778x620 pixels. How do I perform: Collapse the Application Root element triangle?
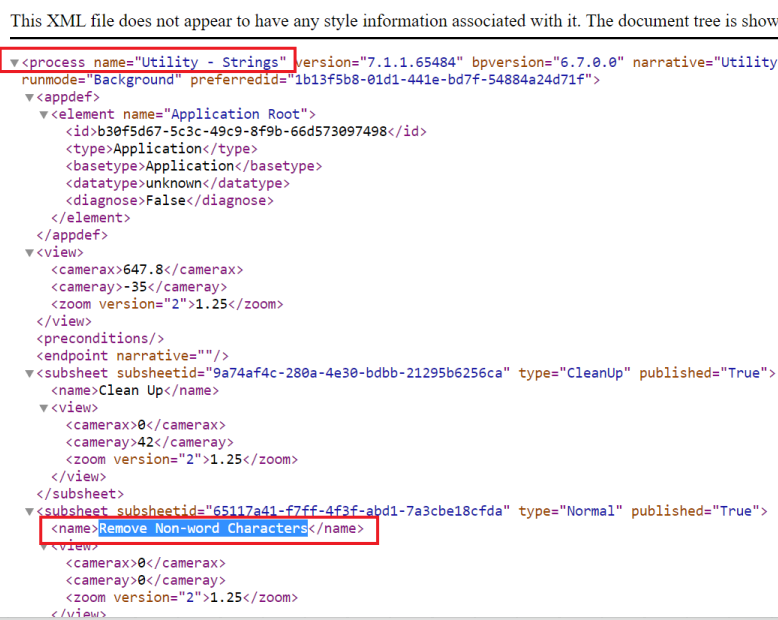44,115
